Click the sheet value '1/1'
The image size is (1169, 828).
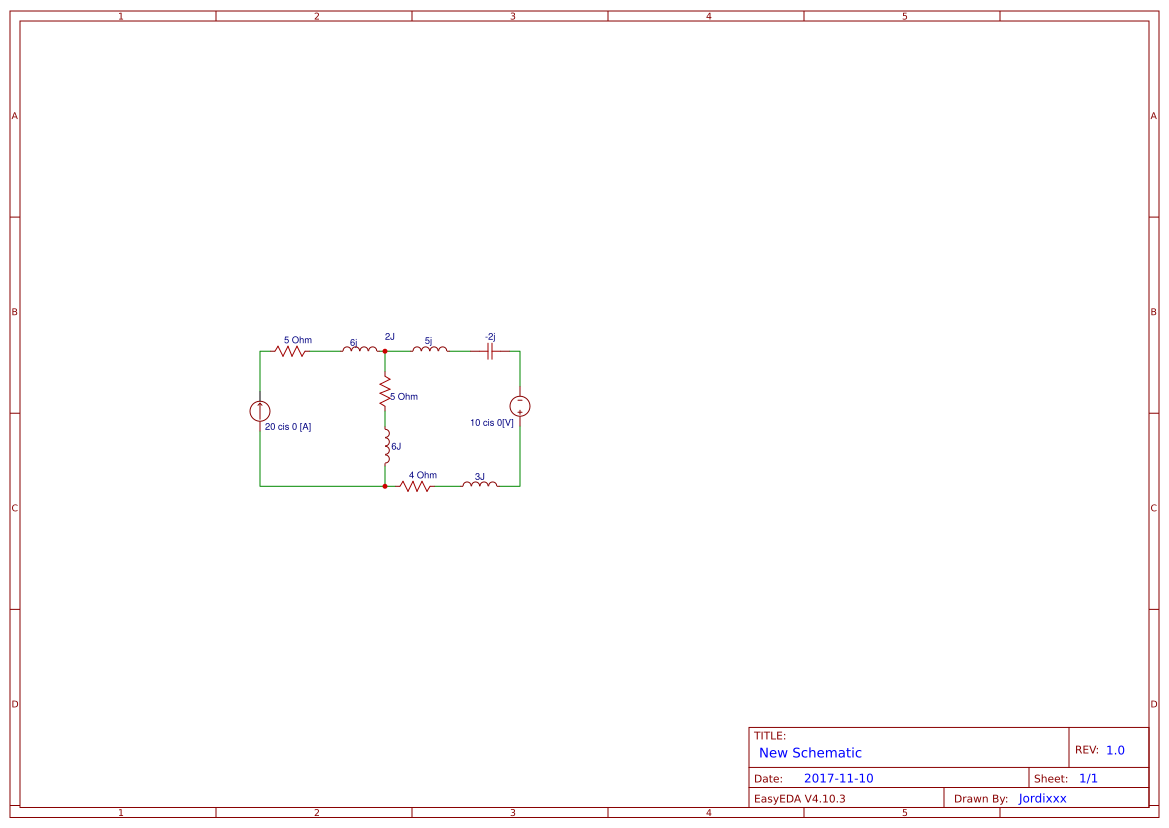pyautogui.click(x=1088, y=778)
